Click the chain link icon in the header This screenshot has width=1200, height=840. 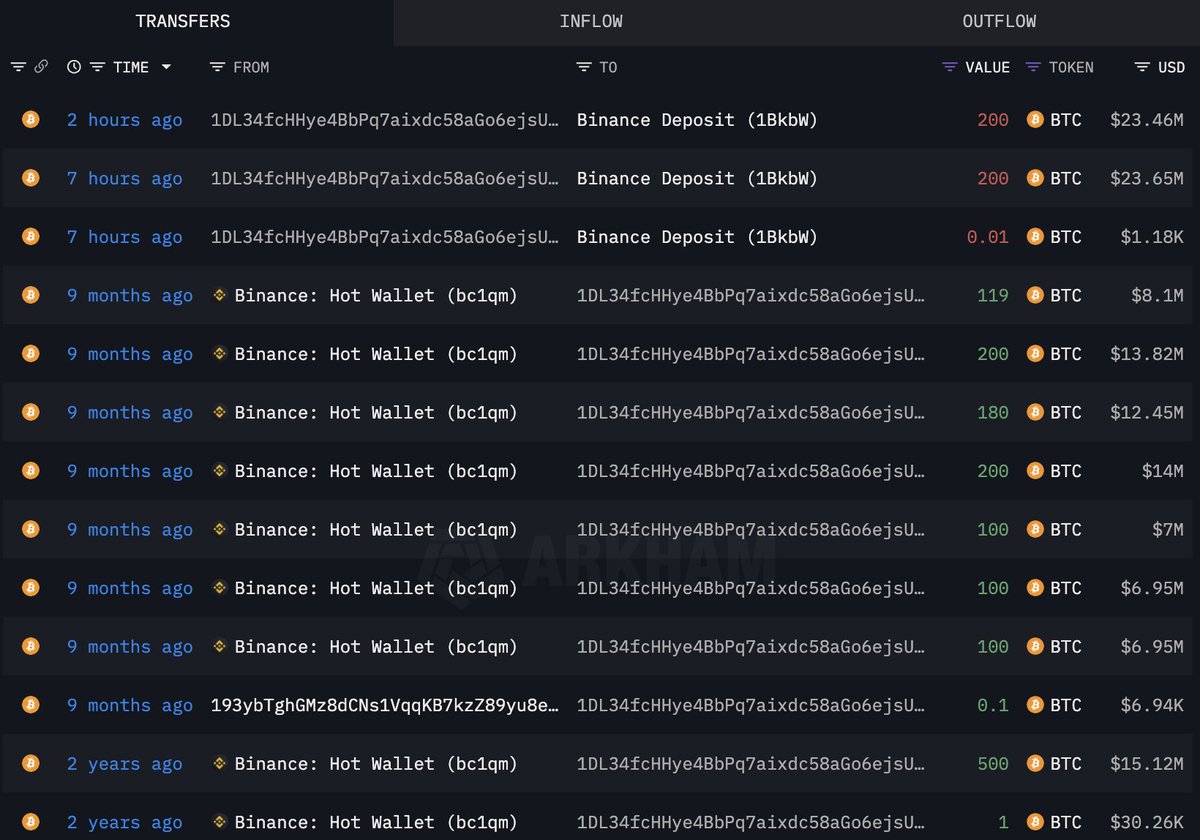pos(41,67)
